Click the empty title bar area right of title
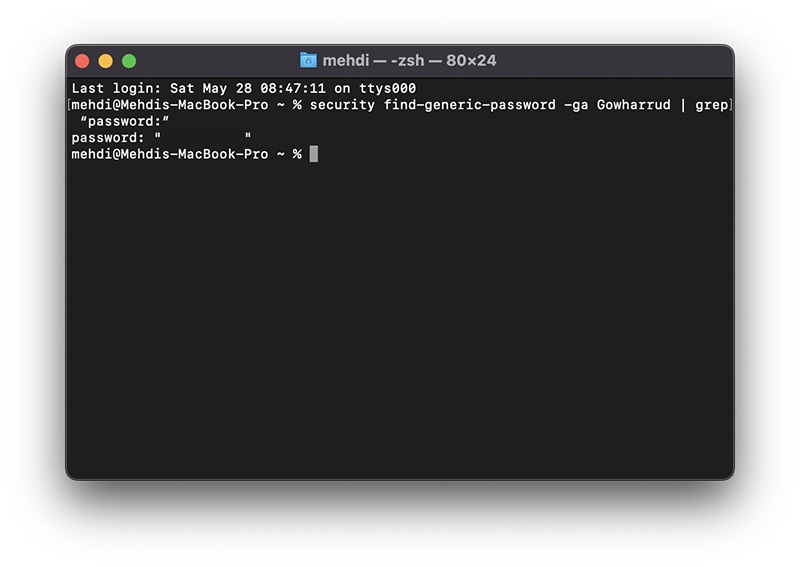Screen dimensions: 800x567 click(x=612, y=61)
